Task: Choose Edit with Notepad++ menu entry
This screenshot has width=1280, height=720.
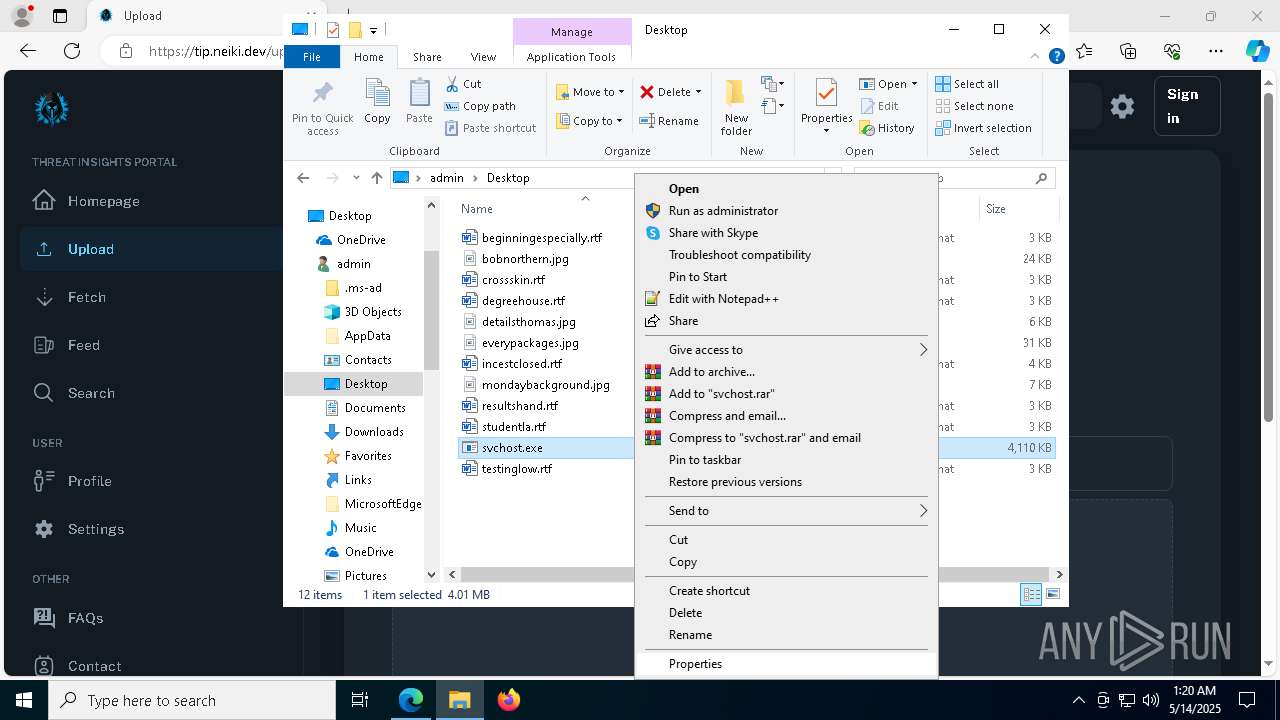Action: [786, 299]
